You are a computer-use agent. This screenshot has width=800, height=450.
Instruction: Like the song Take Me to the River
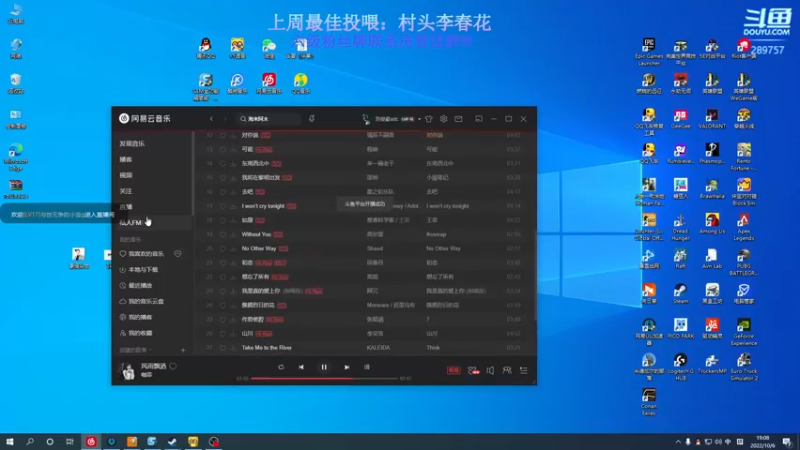click(x=222, y=348)
